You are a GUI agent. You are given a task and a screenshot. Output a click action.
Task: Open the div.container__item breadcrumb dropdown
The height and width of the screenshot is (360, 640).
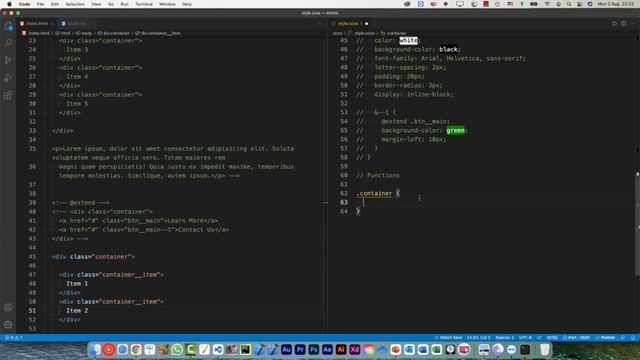[x=158, y=33]
